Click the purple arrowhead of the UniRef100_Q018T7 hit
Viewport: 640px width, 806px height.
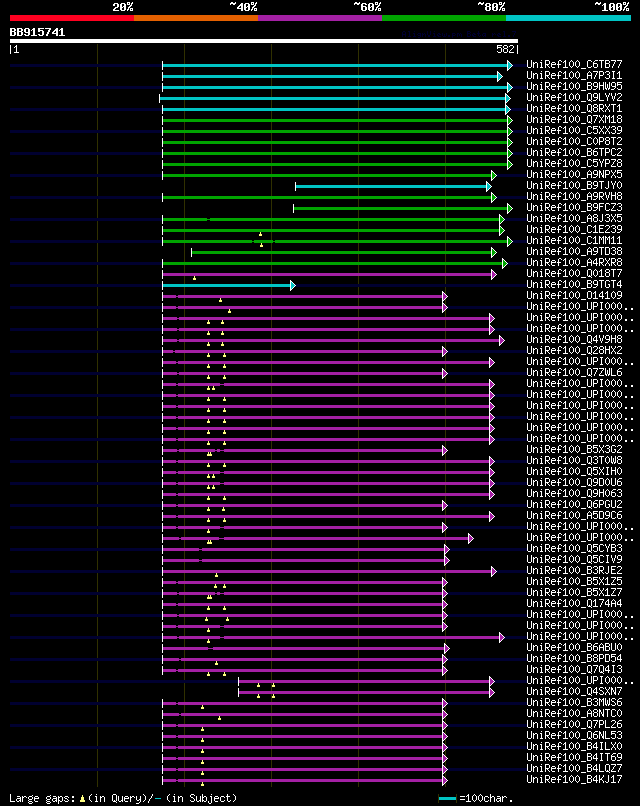click(494, 274)
